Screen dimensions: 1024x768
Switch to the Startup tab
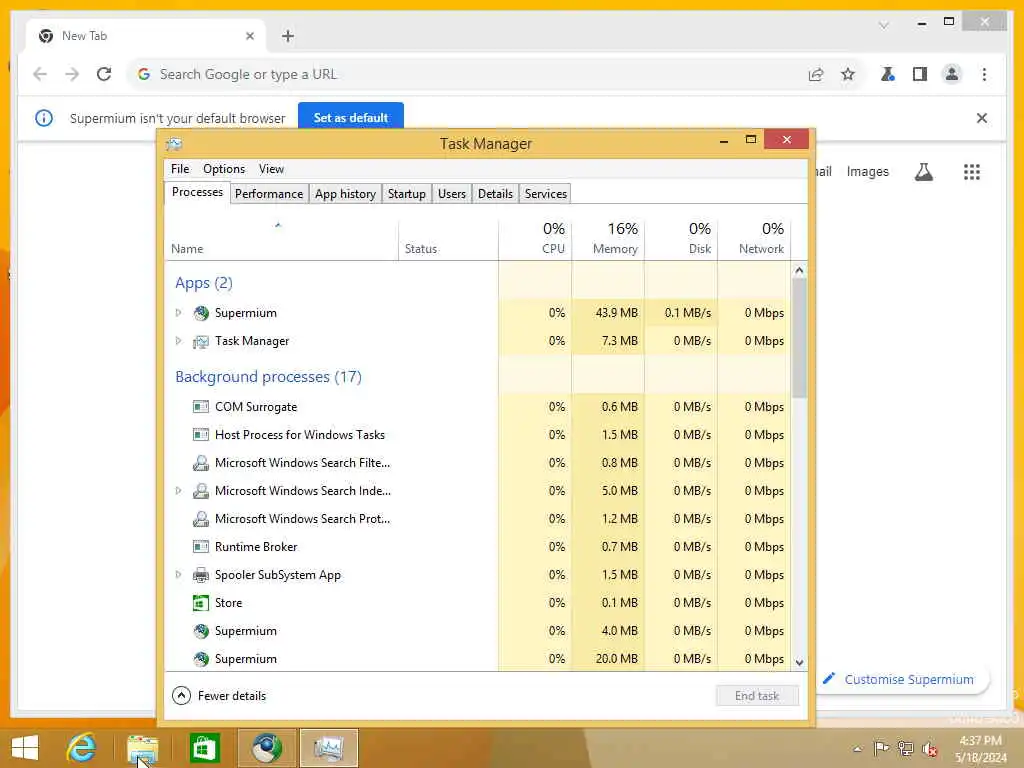tap(407, 194)
